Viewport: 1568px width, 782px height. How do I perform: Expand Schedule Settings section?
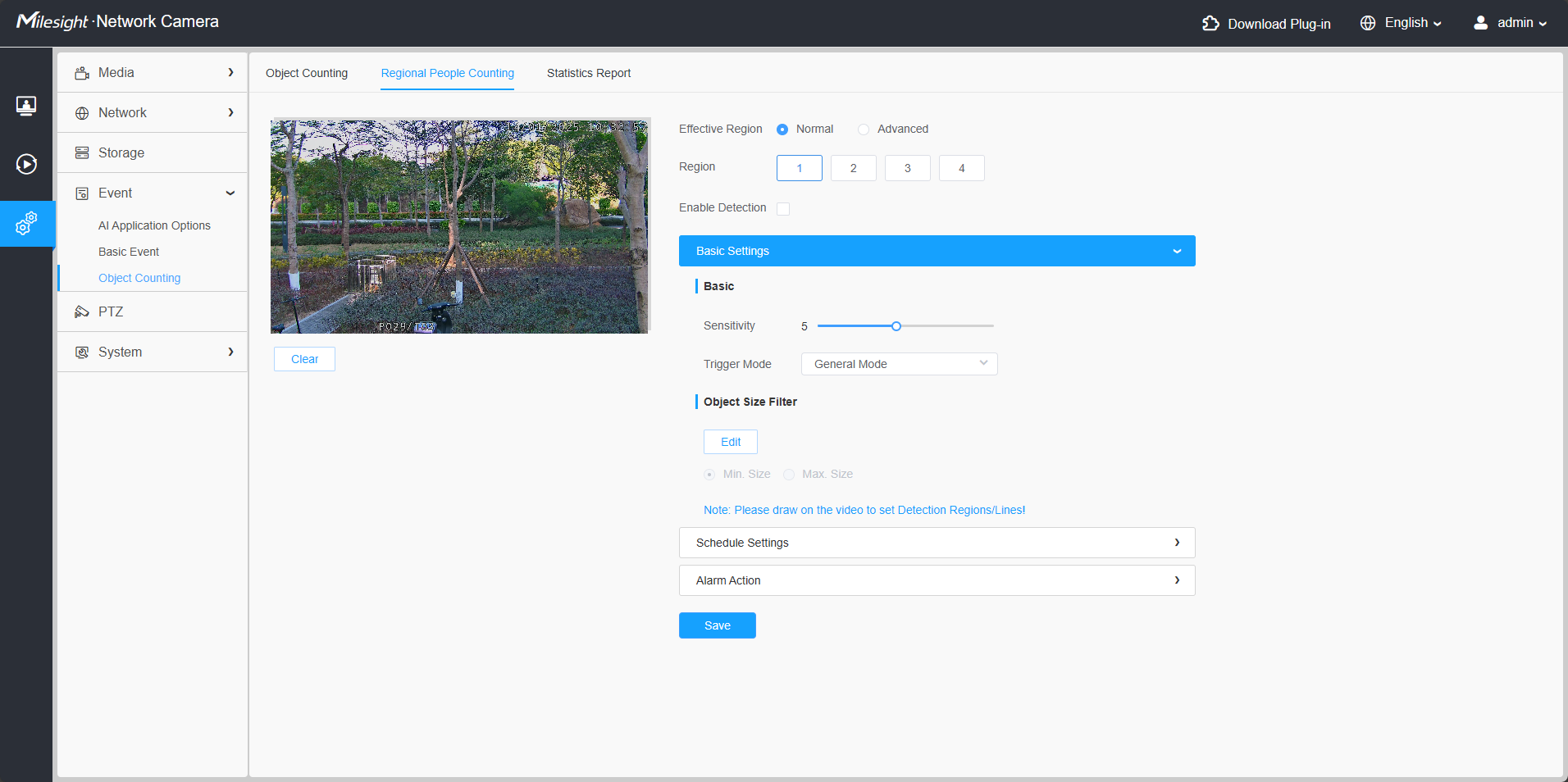click(937, 543)
